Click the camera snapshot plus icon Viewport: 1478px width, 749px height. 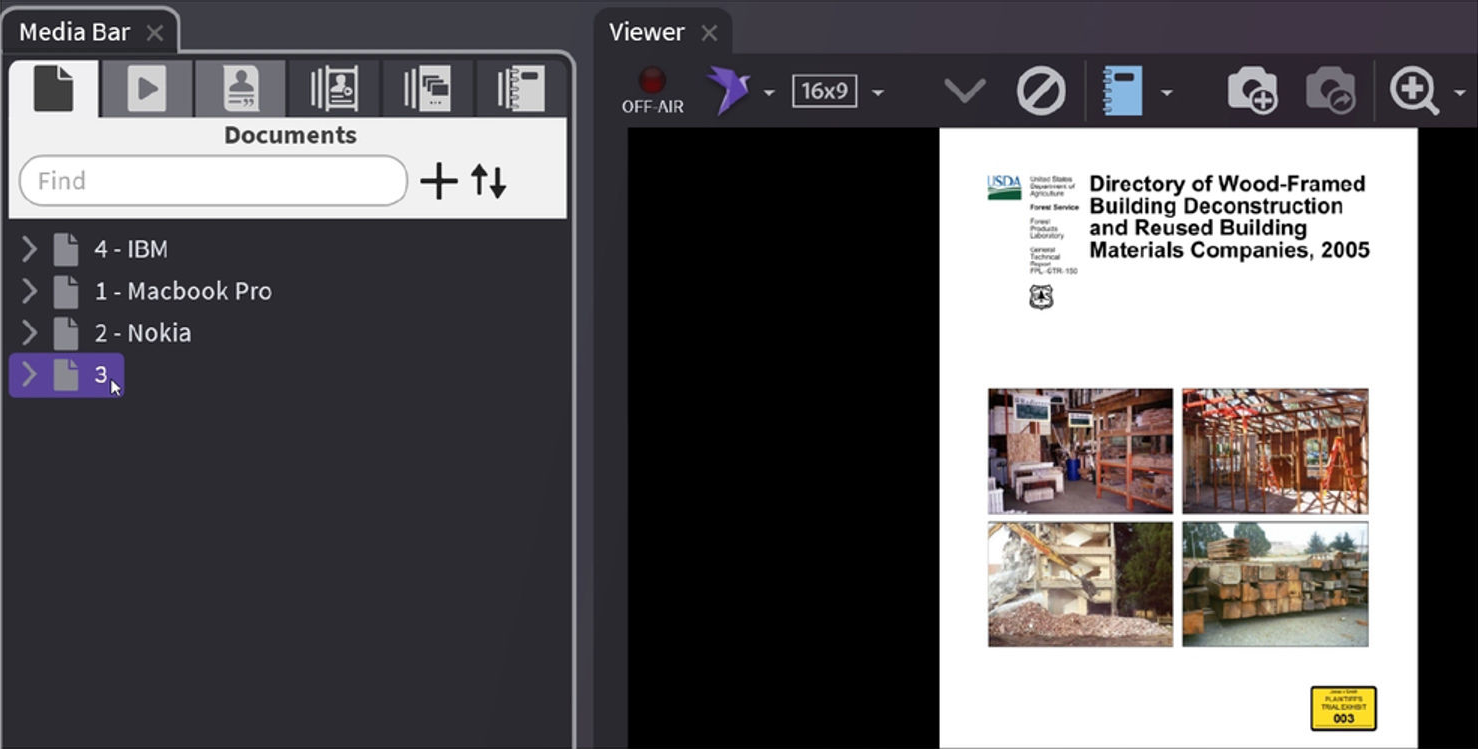click(x=1252, y=92)
